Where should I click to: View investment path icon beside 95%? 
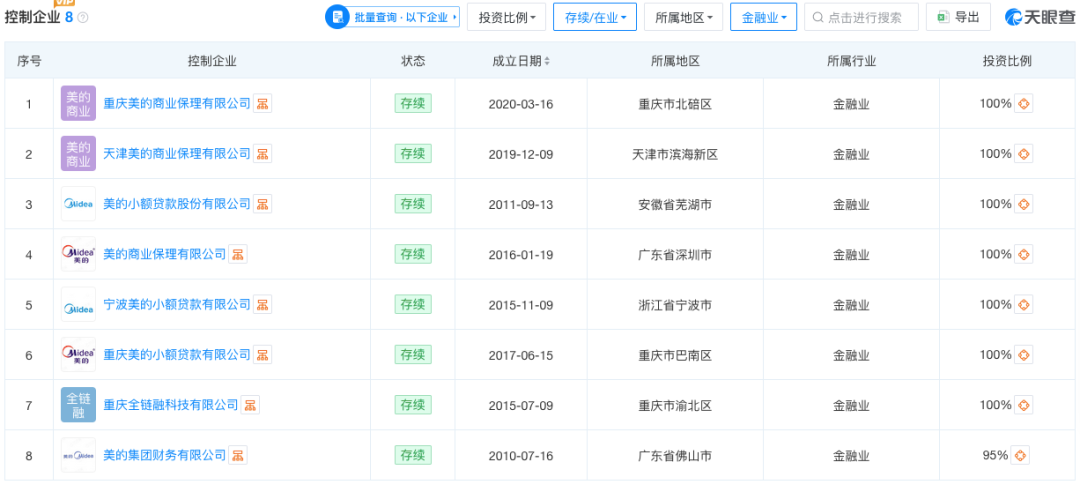point(1020,455)
